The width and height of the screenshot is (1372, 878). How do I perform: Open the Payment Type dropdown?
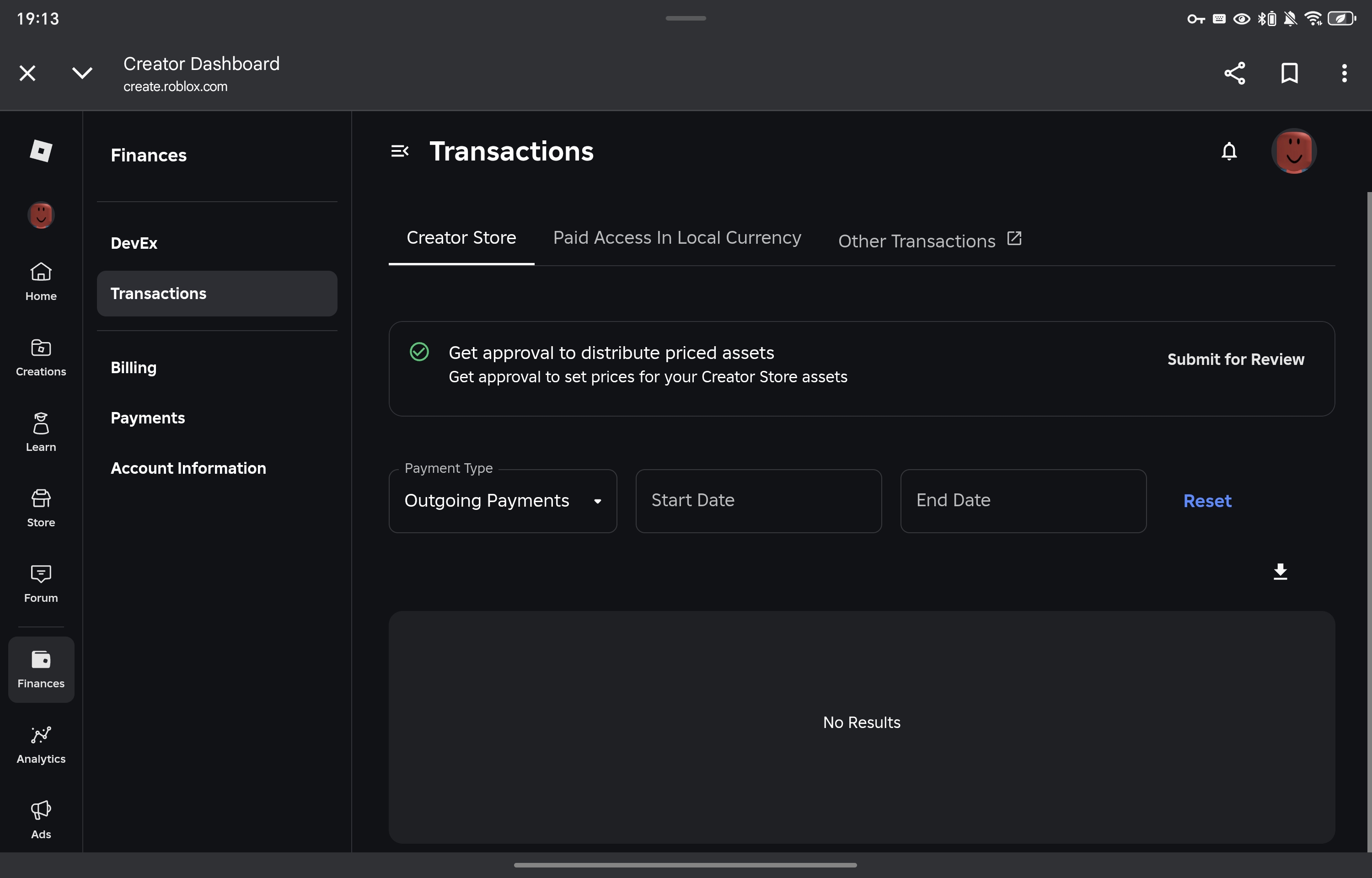click(503, 501)
